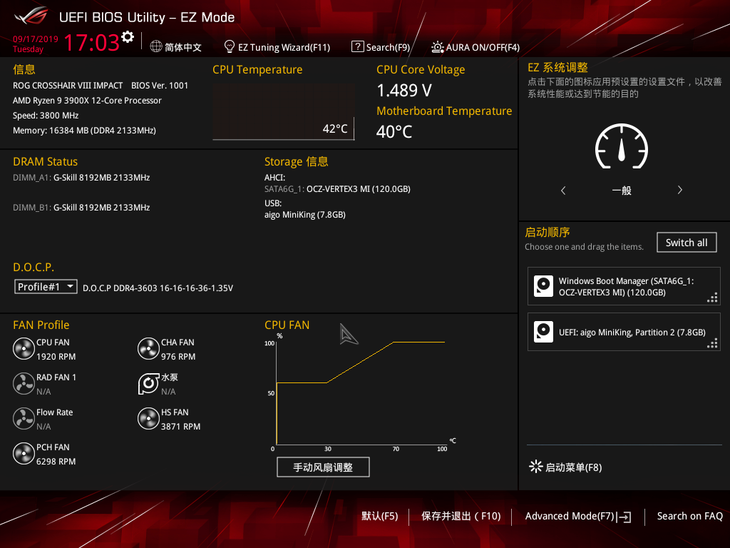Click the aigo MiniKing boot disk icon
This screenshot has width=730, height=548.
pos(543,332)
